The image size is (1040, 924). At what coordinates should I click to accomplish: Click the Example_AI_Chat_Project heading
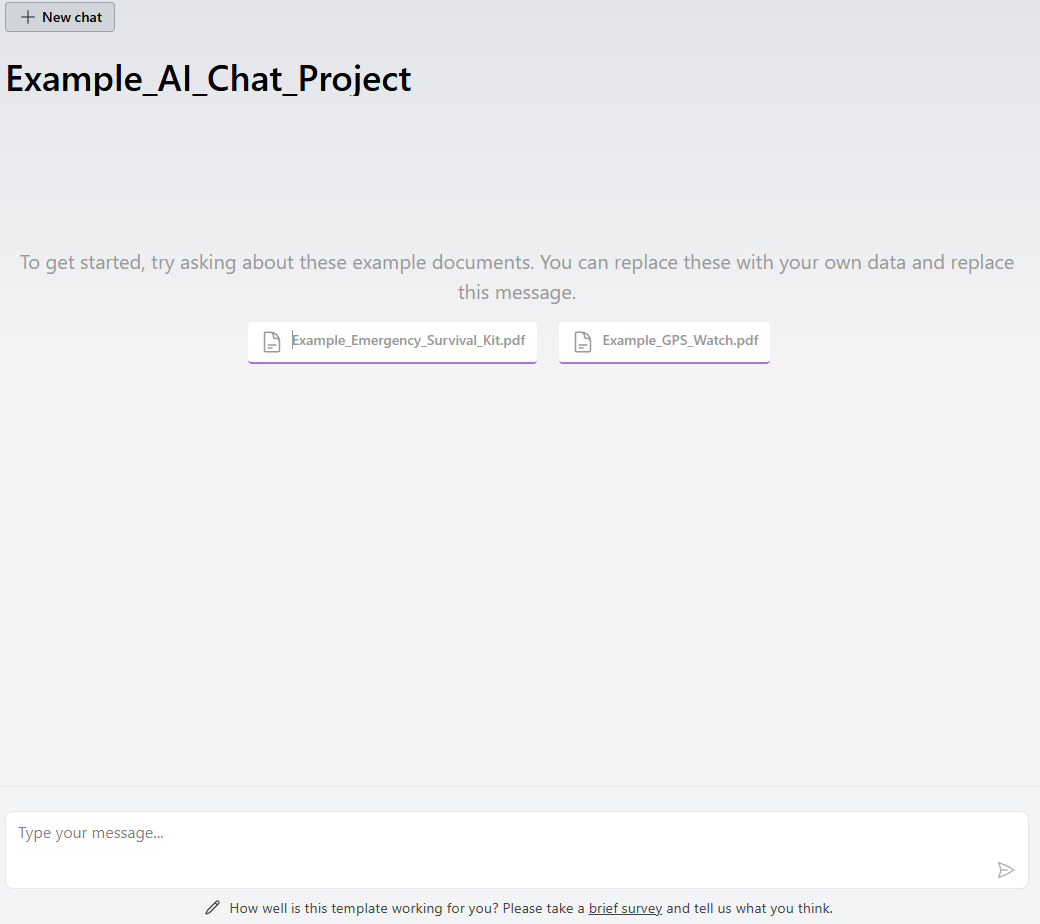pyautogui.click(x=209, y=79)
